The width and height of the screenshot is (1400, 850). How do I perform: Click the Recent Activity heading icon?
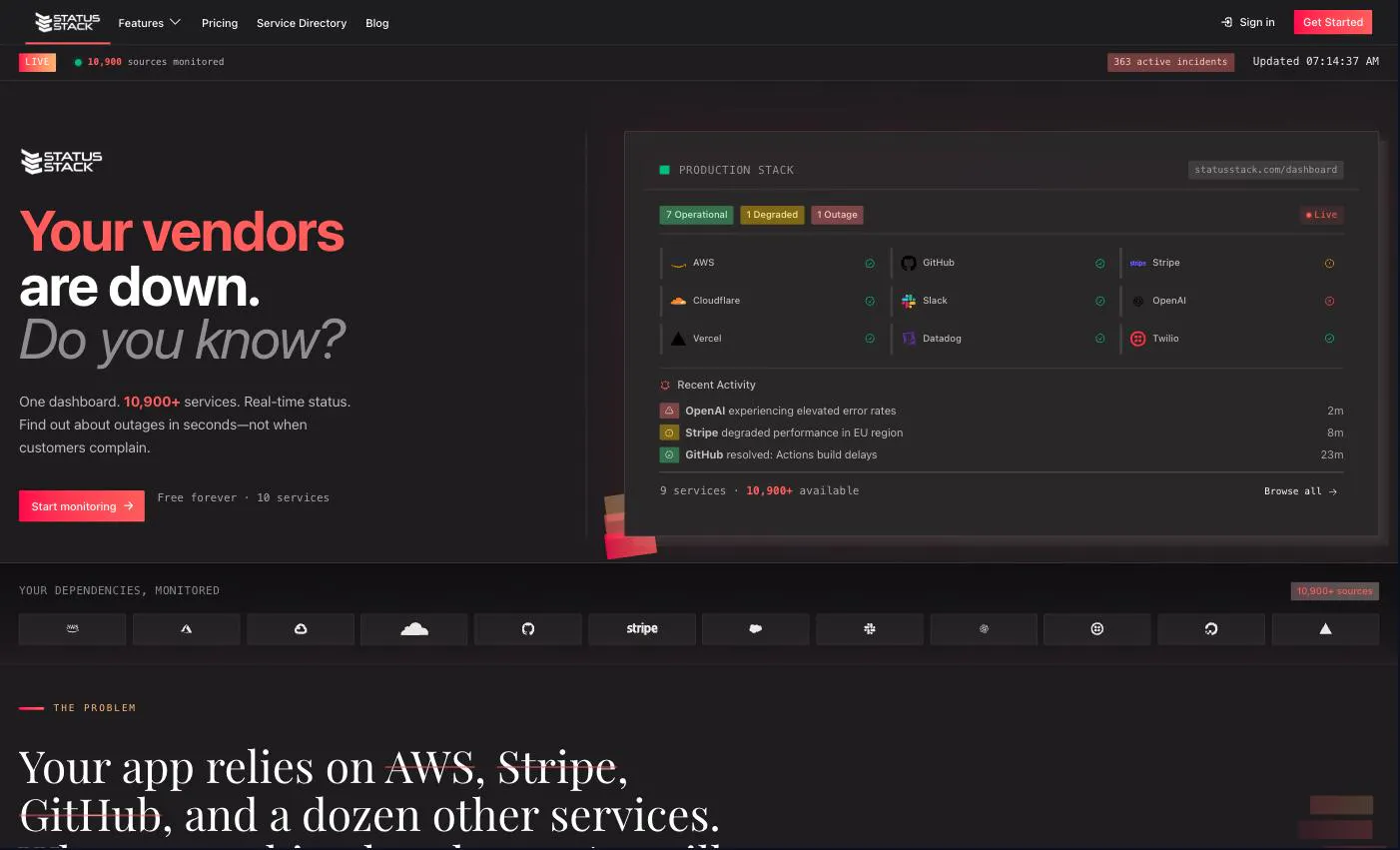tap(665, 385)
